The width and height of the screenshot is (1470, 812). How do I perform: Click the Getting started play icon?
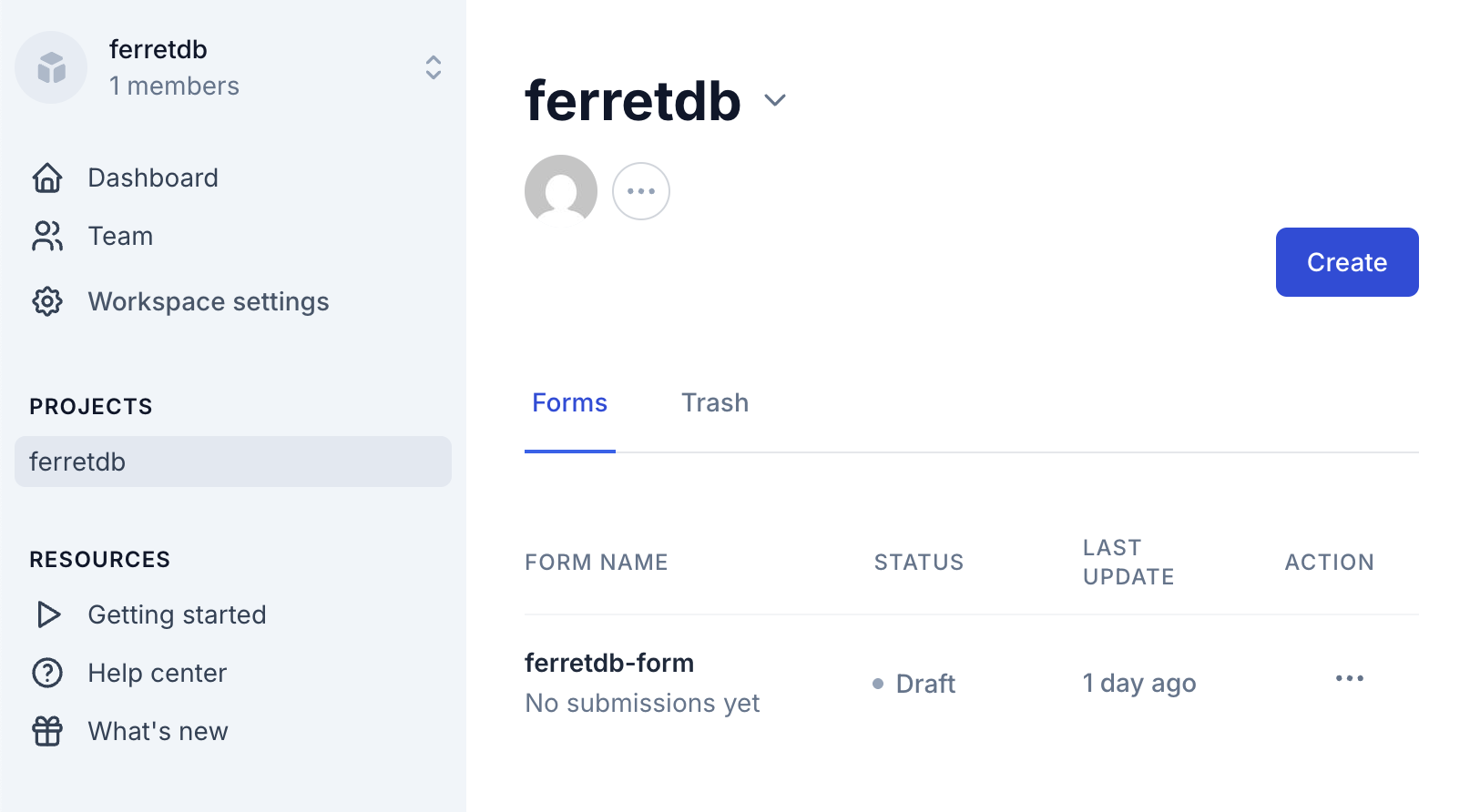click(47, 614)
